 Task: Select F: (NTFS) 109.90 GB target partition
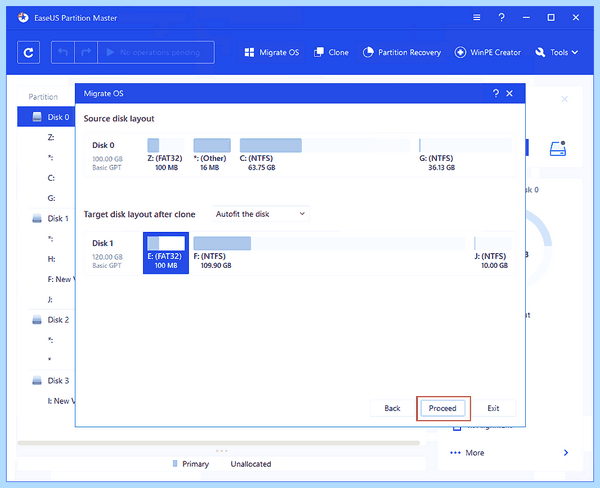coord(329,253)
